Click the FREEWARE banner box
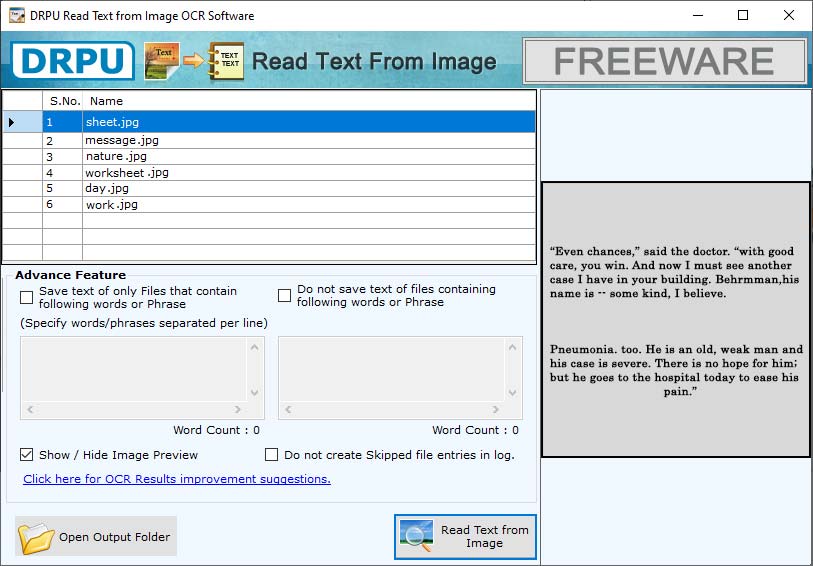This screenshot has width=813, height=566. coord(664,61)
